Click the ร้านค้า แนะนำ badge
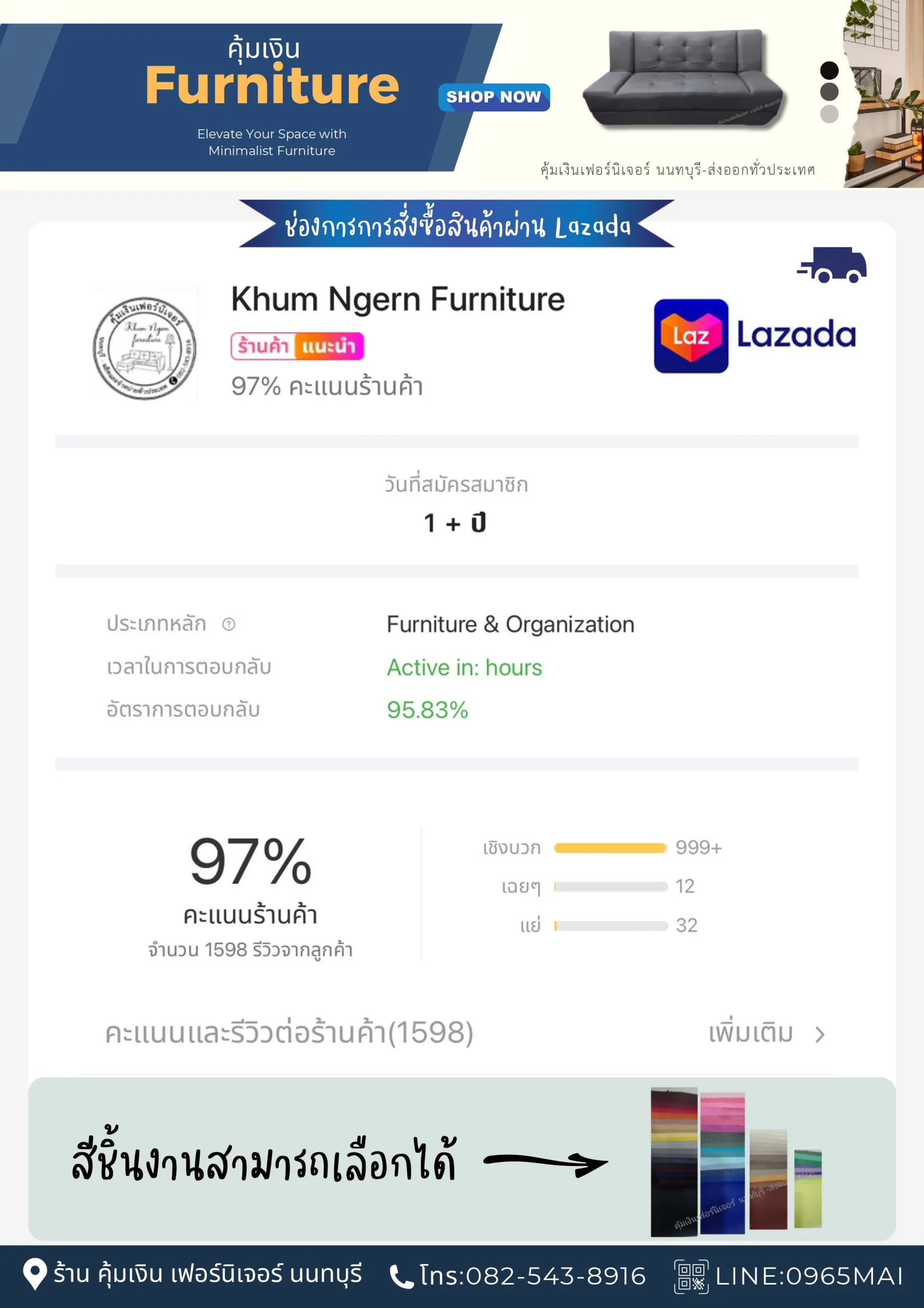 tap(297, 346)
